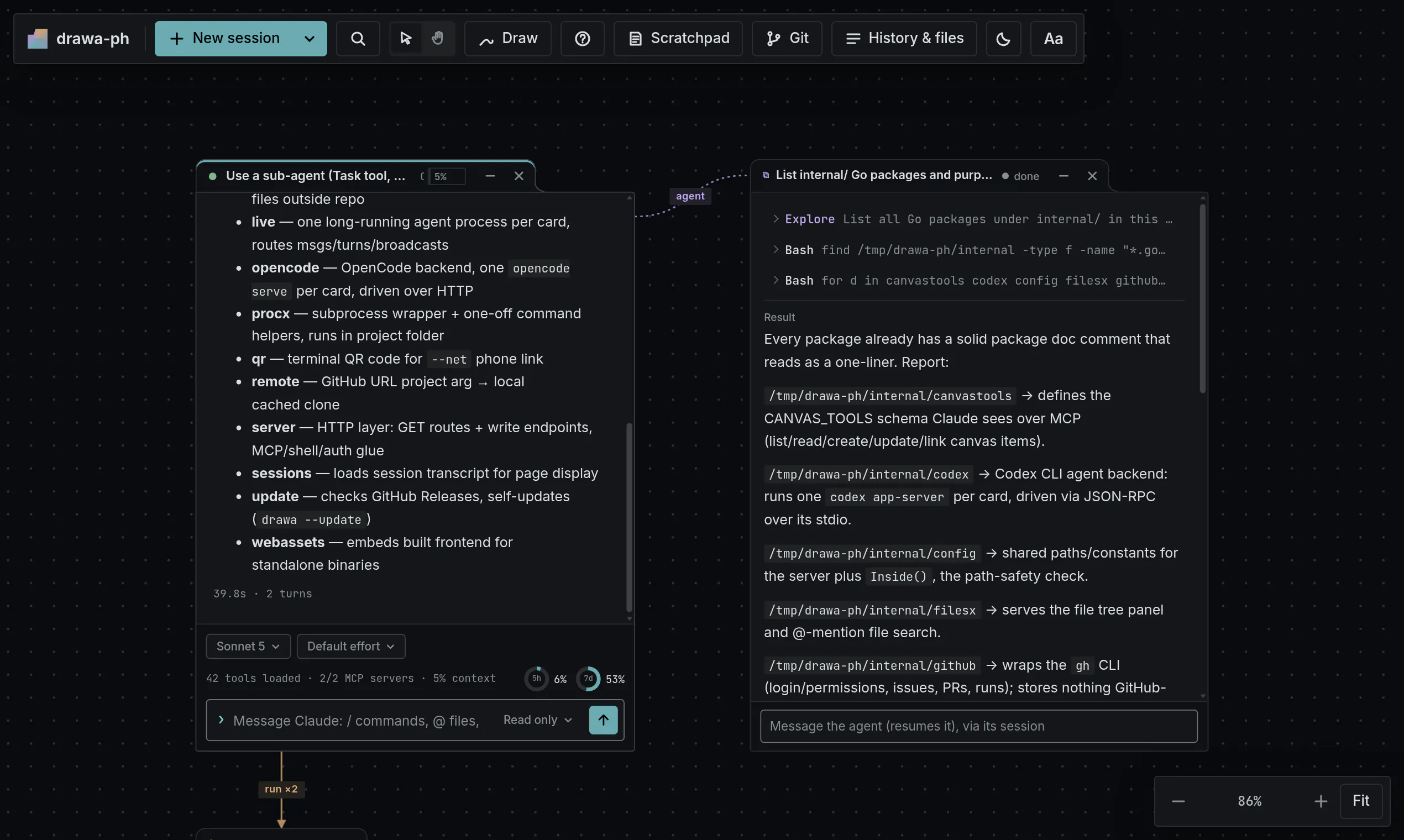
Task: Expand the Bash find /tmp/drawa-ph/internal row
Action: 973,250
